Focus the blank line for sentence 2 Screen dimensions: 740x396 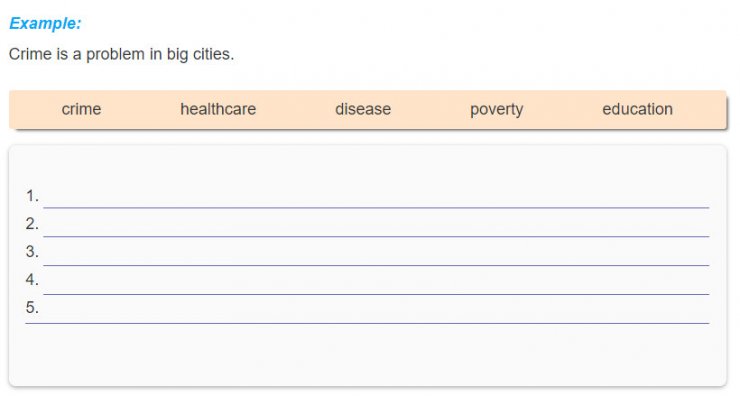click(376, 226)
